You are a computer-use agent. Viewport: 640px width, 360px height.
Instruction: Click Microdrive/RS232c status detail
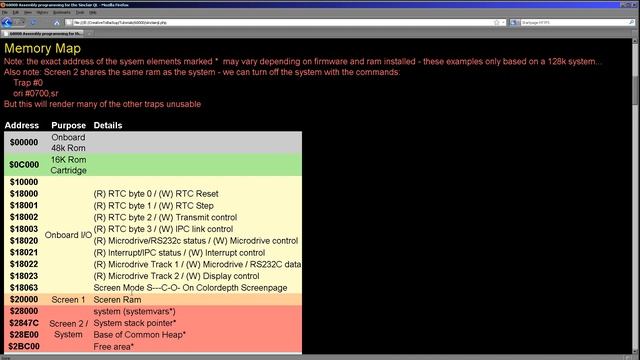click(x=196, y=241)
